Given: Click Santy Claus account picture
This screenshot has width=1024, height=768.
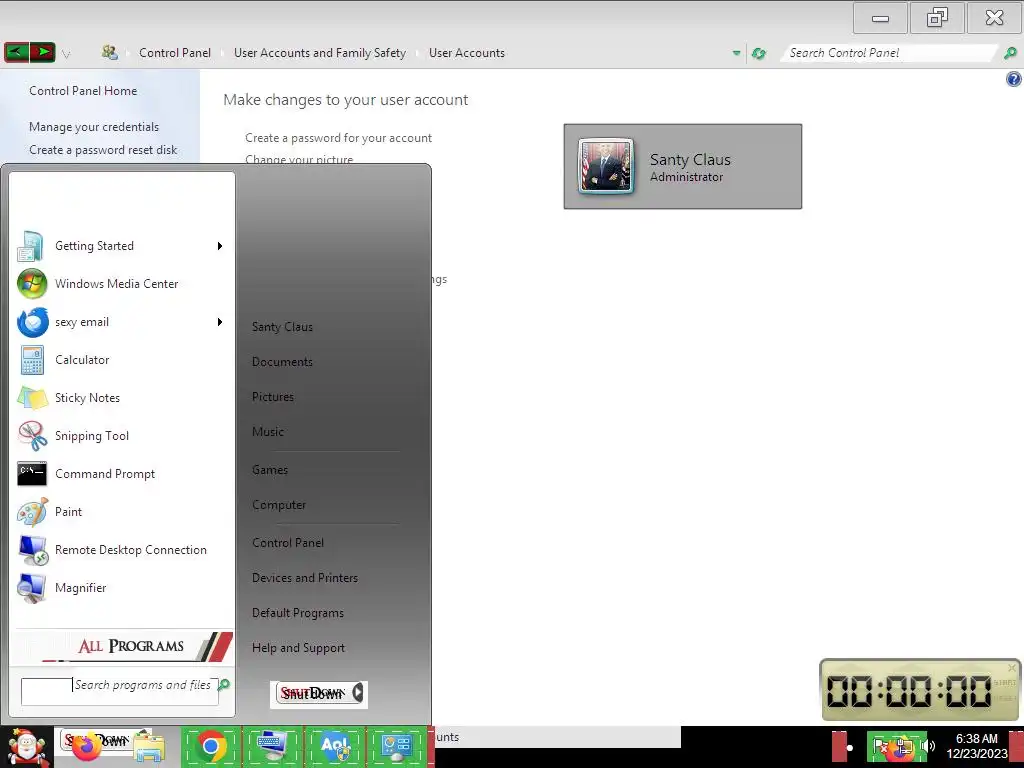Looking at the screenshot, I should click(x=605, y=166).
